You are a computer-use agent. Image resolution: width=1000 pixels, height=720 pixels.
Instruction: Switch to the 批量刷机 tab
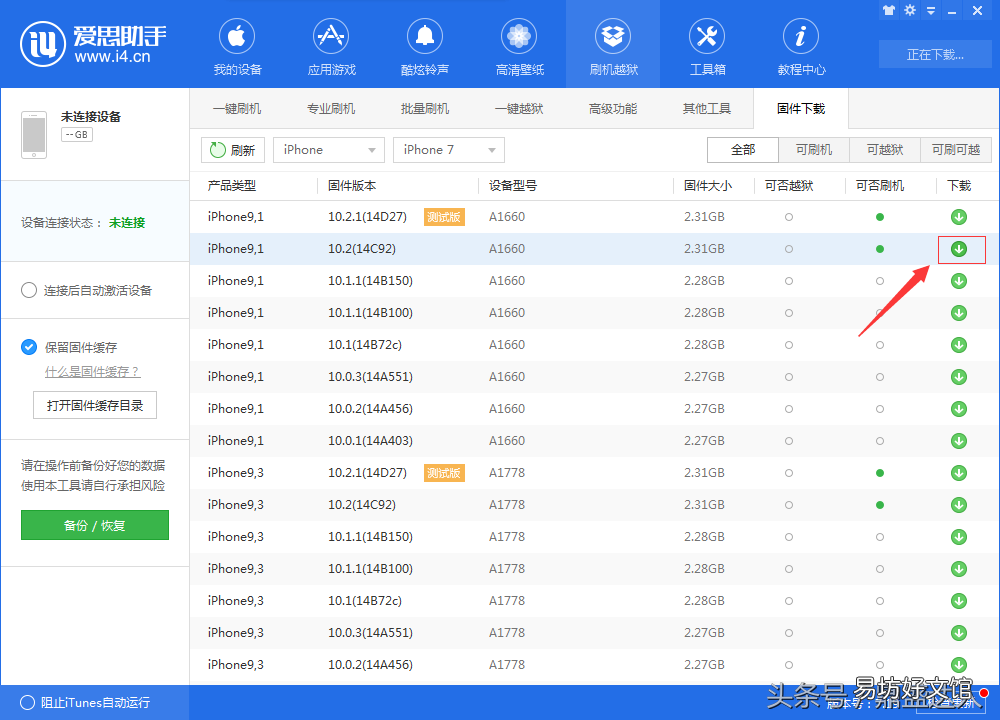click(x=425, y=108)
